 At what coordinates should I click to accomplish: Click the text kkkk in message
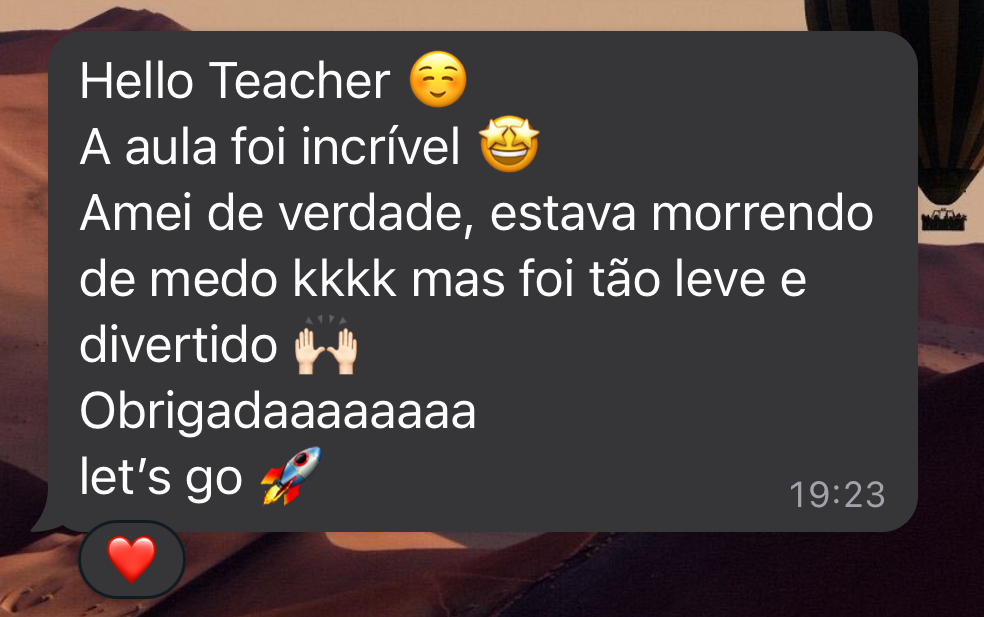pyautogui.click(x=345, y=278)
